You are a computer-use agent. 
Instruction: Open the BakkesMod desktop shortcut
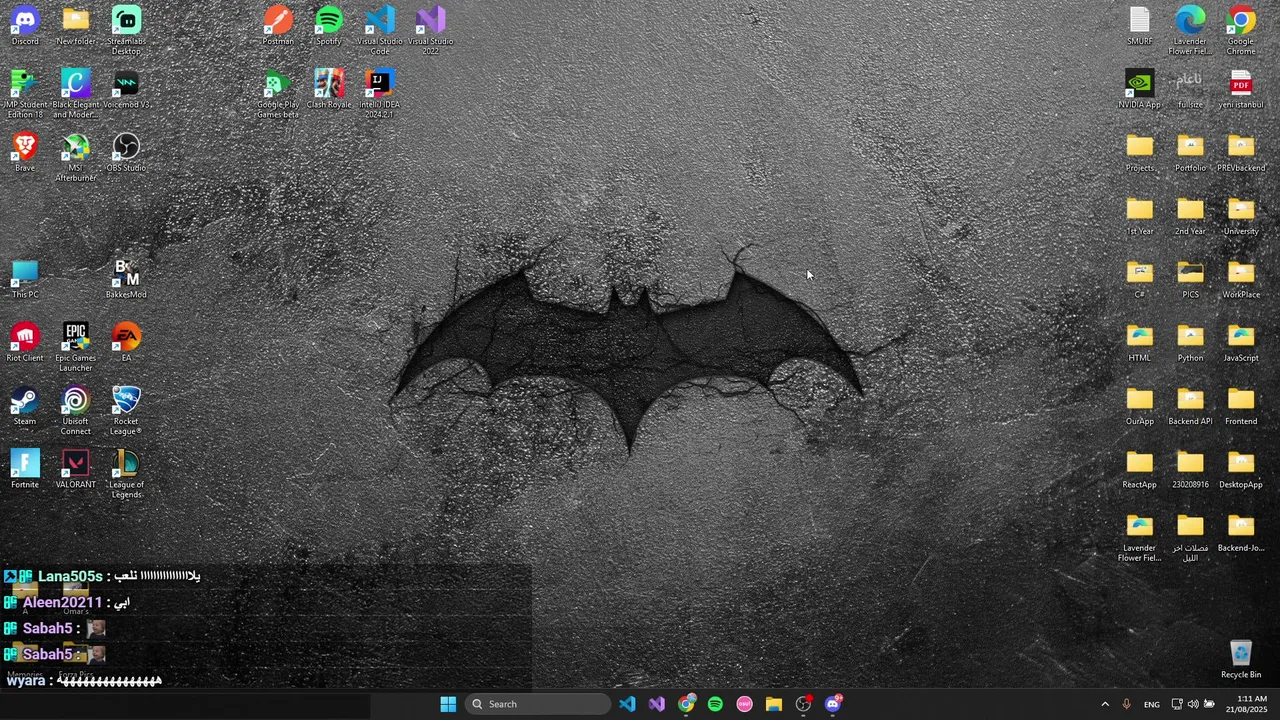tap(126, 279)
